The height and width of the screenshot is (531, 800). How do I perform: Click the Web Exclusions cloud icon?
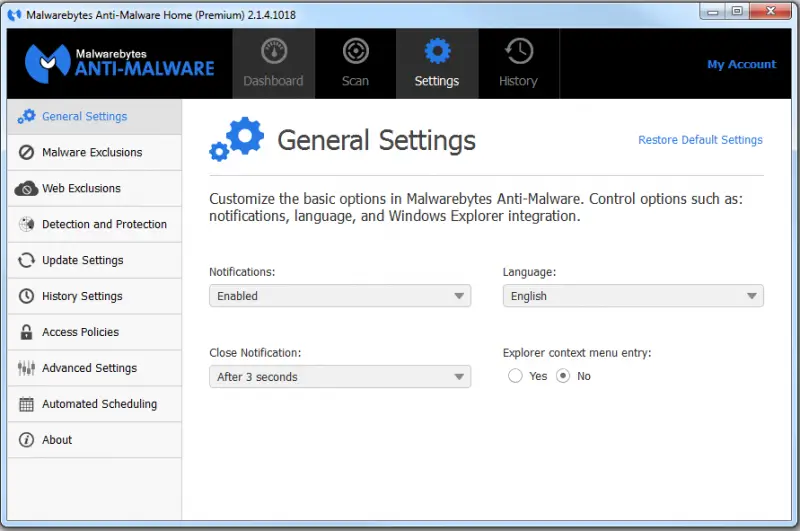click(x=26, y=189)
